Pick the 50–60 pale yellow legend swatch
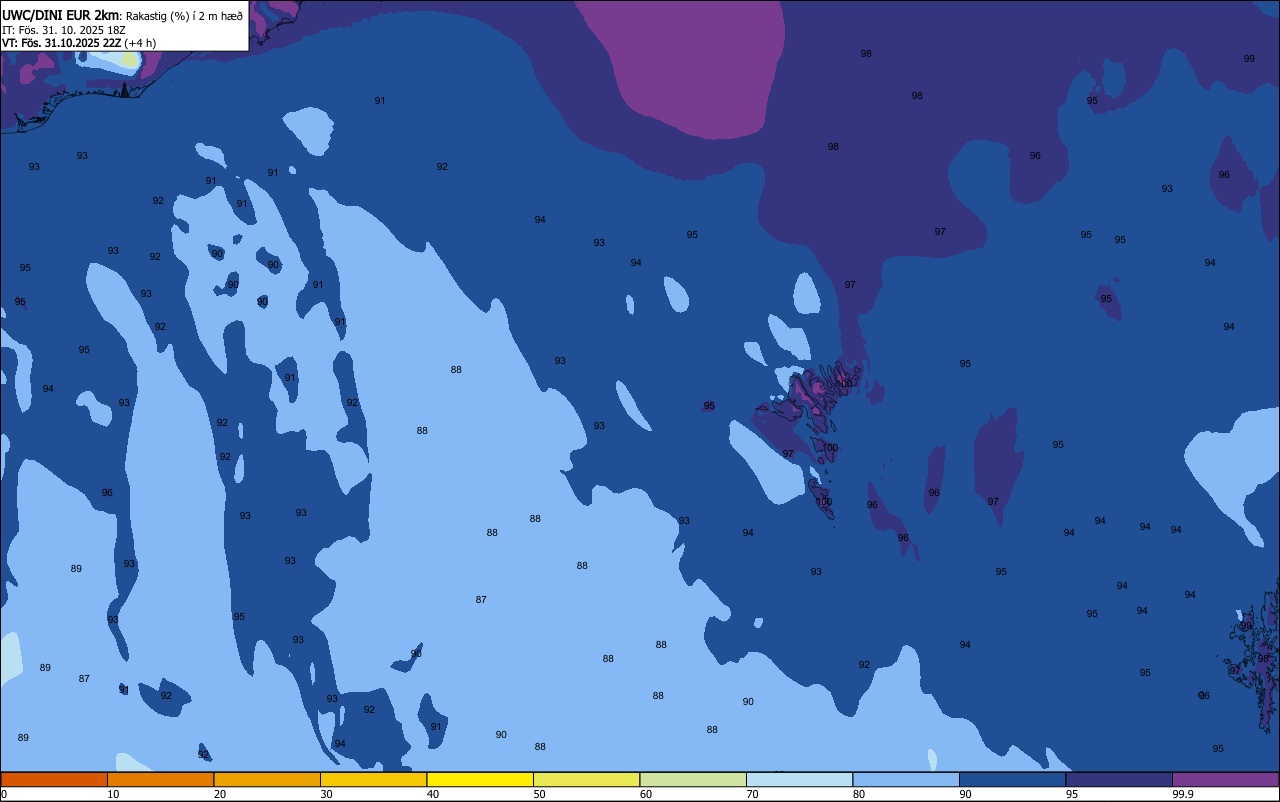 (x=586, y=779)
